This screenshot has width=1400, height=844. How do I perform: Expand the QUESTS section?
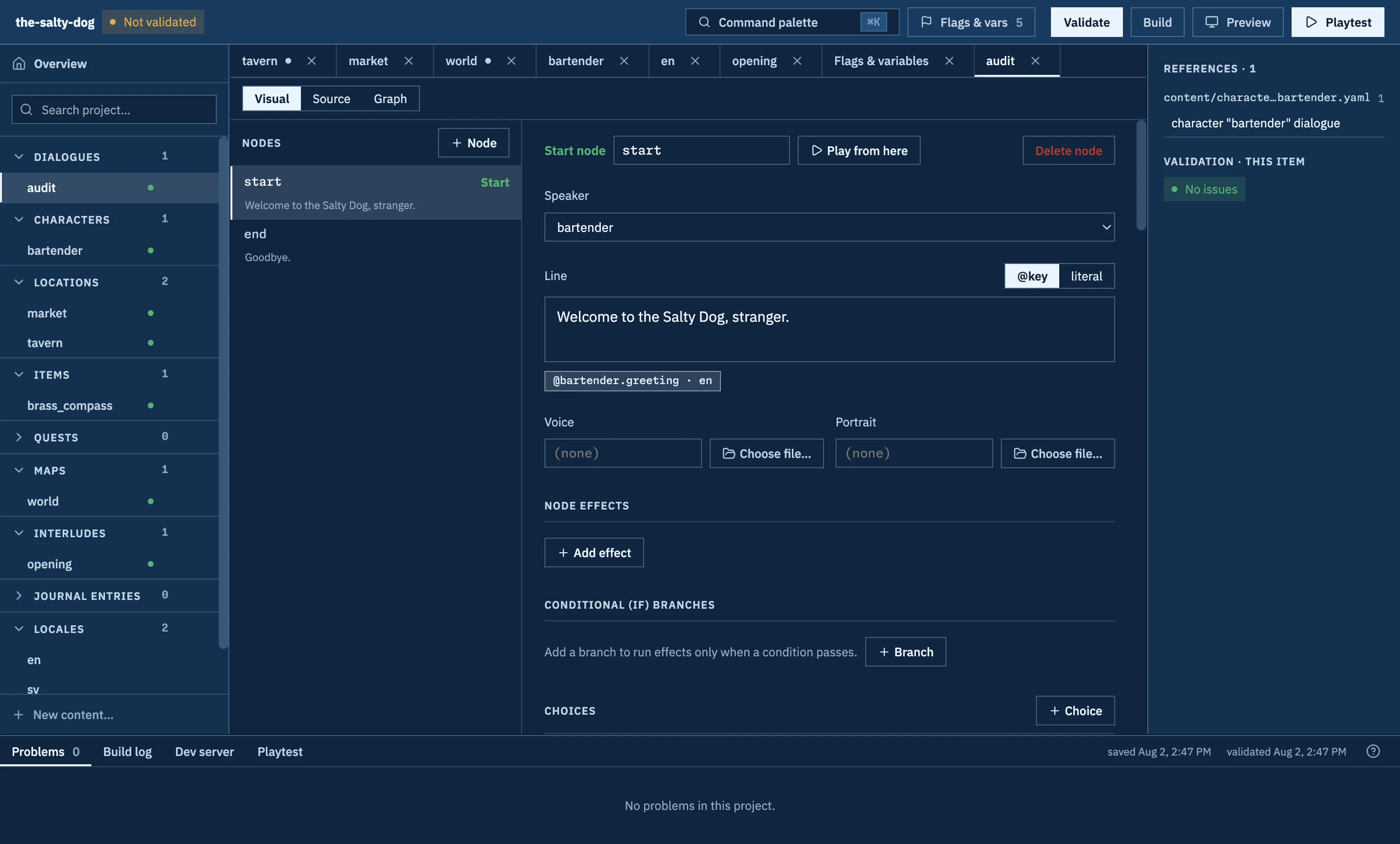click(x=19, y=437)
